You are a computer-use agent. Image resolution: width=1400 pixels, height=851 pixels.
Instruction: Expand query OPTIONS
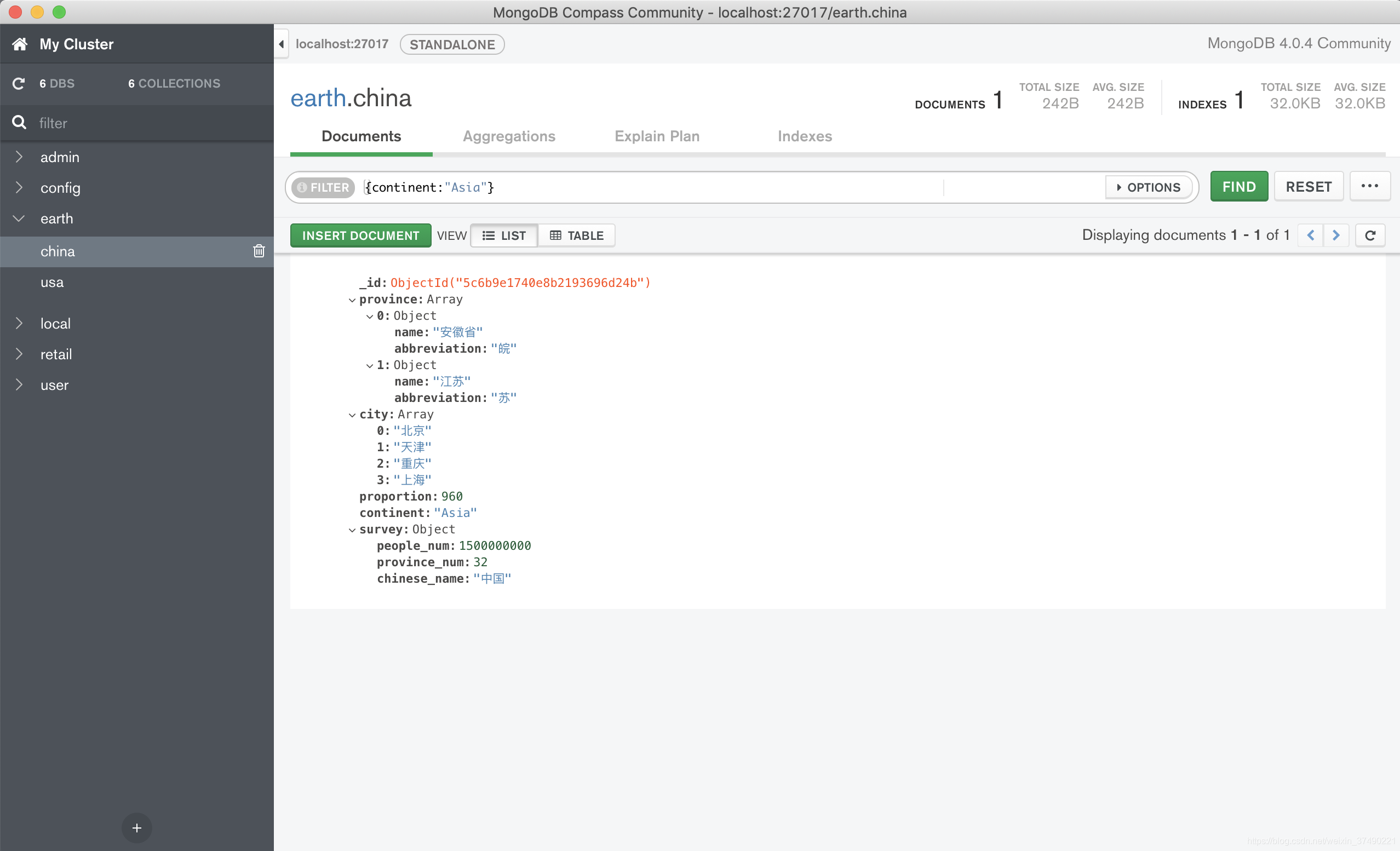pyautogui.click(x=1148, y=187)
